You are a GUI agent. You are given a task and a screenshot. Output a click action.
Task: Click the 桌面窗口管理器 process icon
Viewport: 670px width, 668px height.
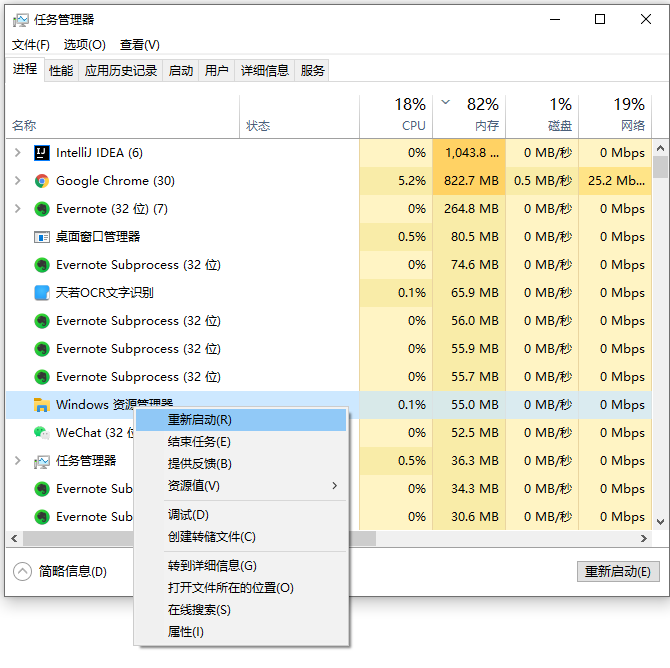tap(41, 237)
